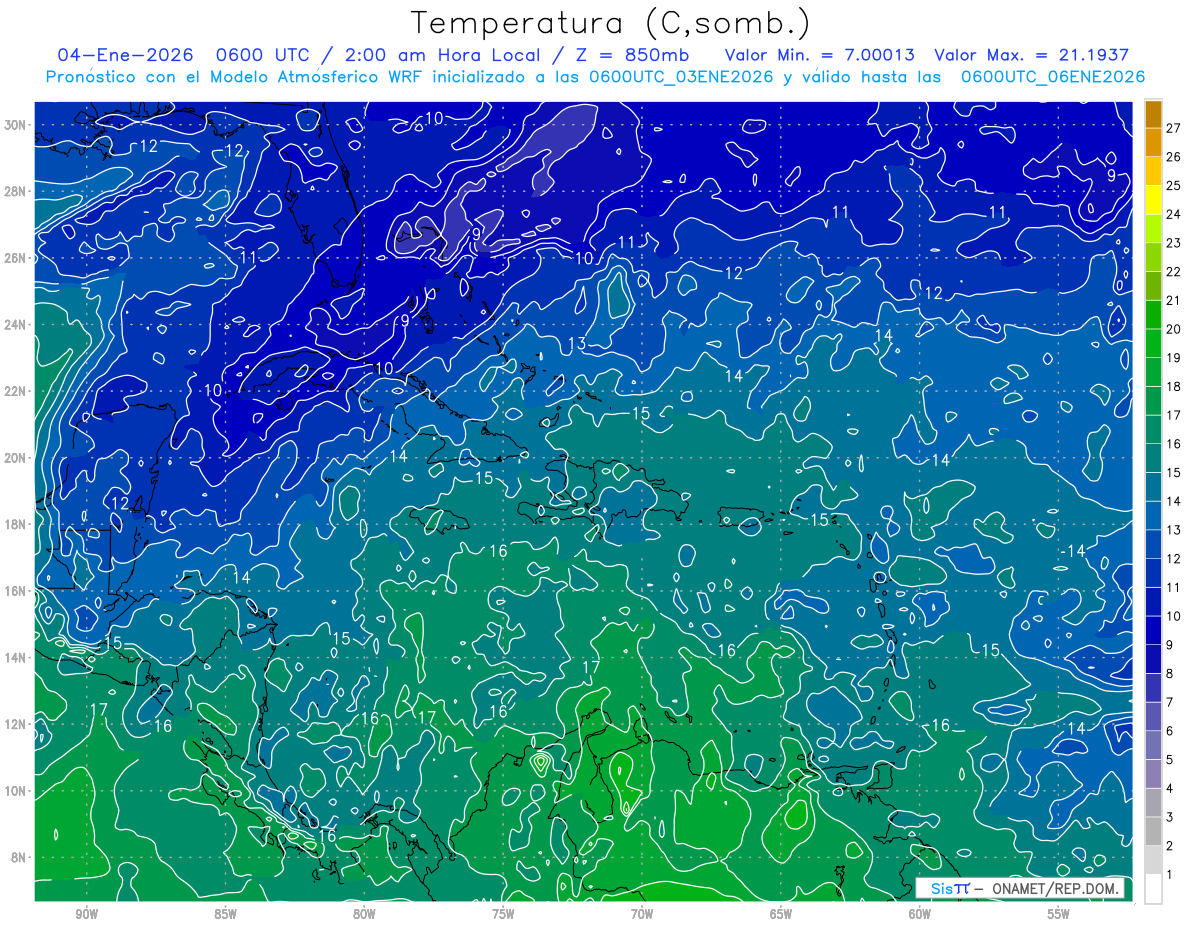Image resolution: width=1200 pixels, height=927 pixels.
Task: Pick the white swatch below label 1
Action: [1153, 889]
